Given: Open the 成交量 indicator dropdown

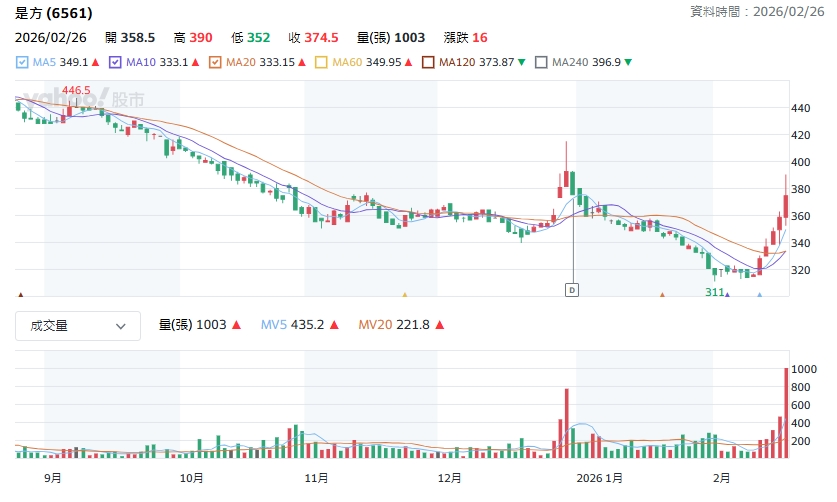Looking at the screenshot, I should click(78, 325).
